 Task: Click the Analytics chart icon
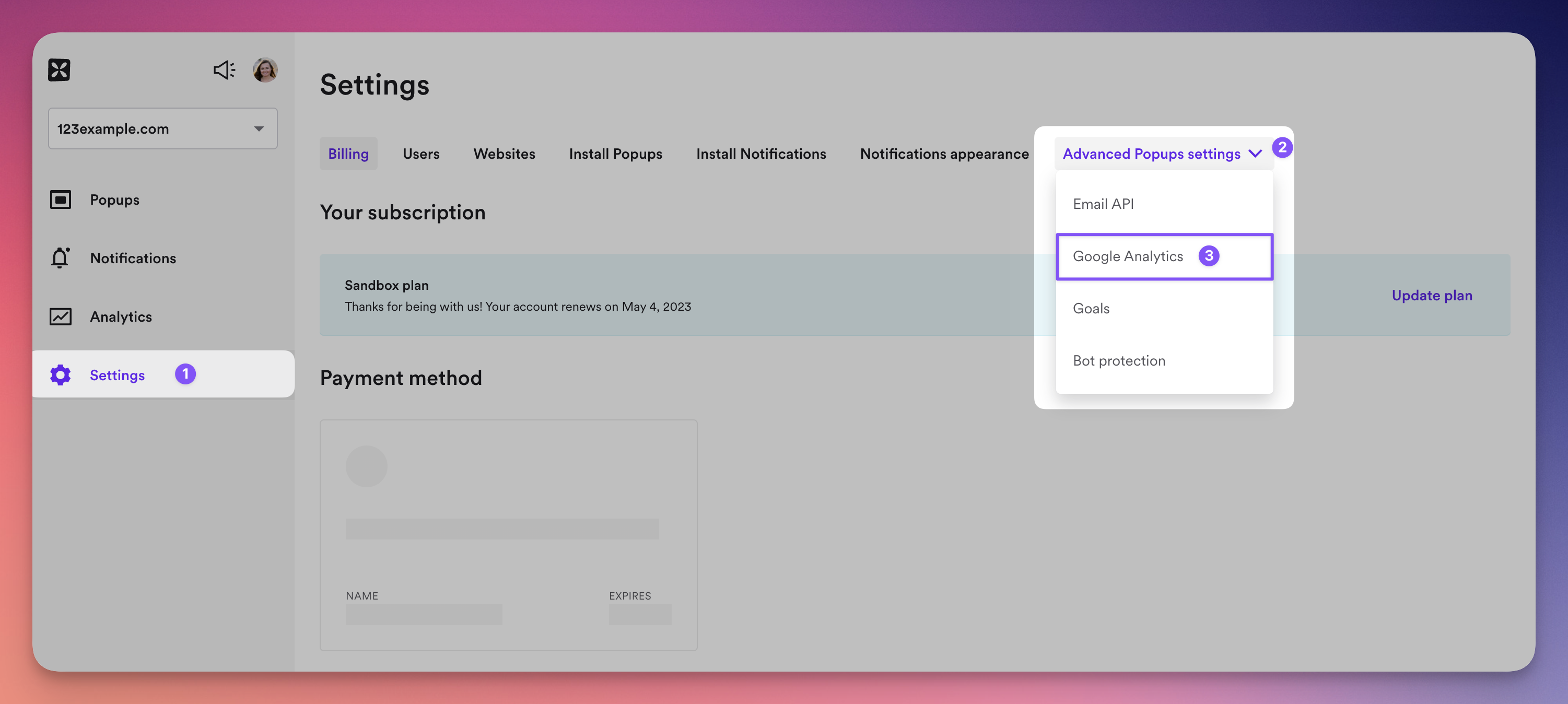coord(60,316)
